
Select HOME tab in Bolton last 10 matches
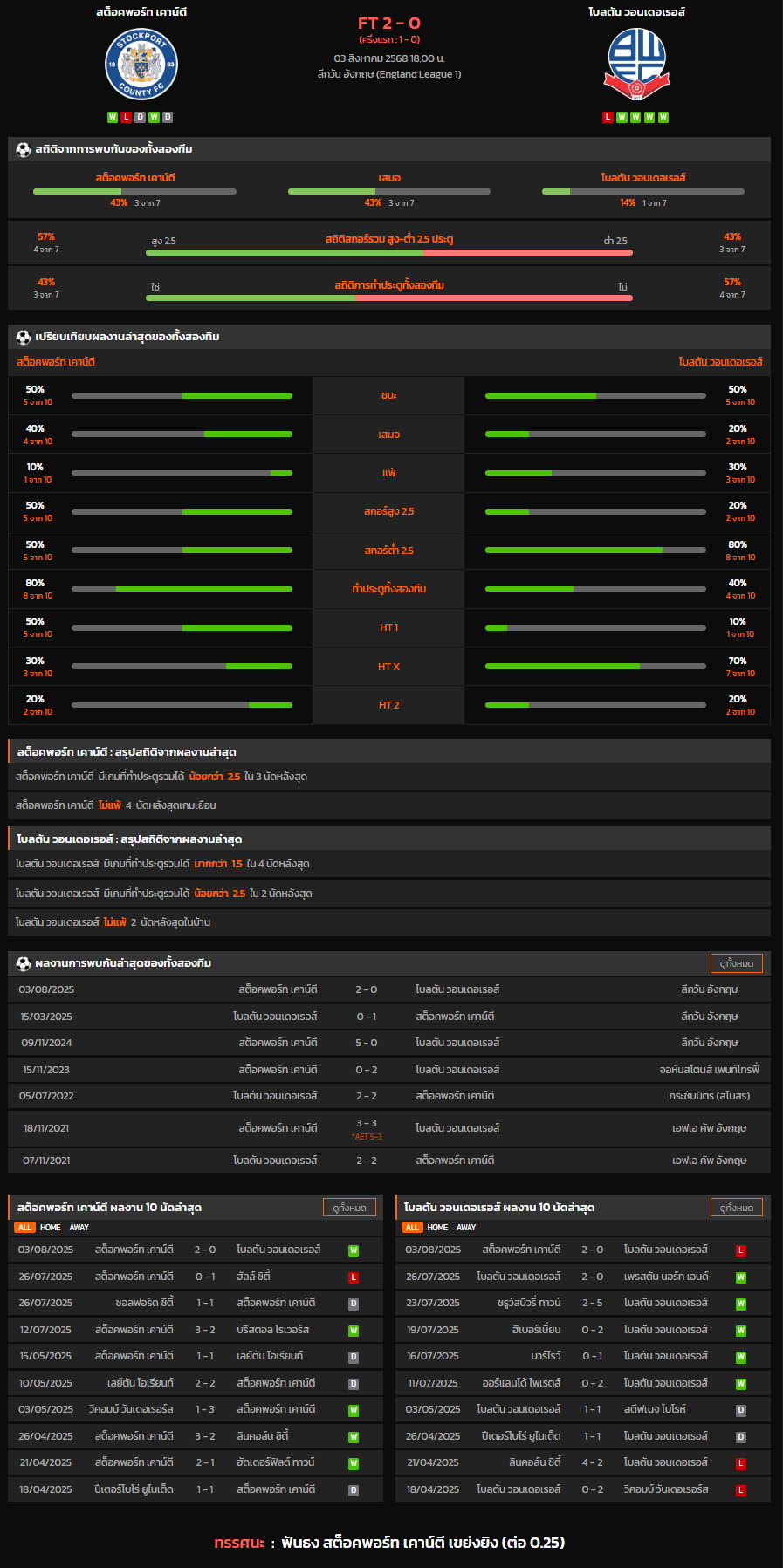[x=438, y=1228]
